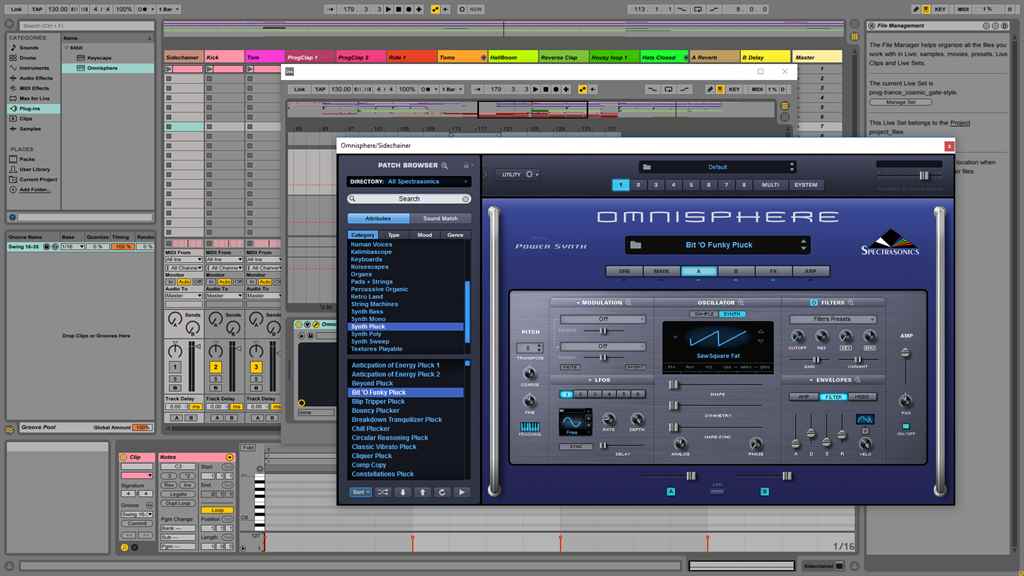Open the Utility gear menu in Omnisphere
Screen dimensions: 1024x576
tap(530, 174)
